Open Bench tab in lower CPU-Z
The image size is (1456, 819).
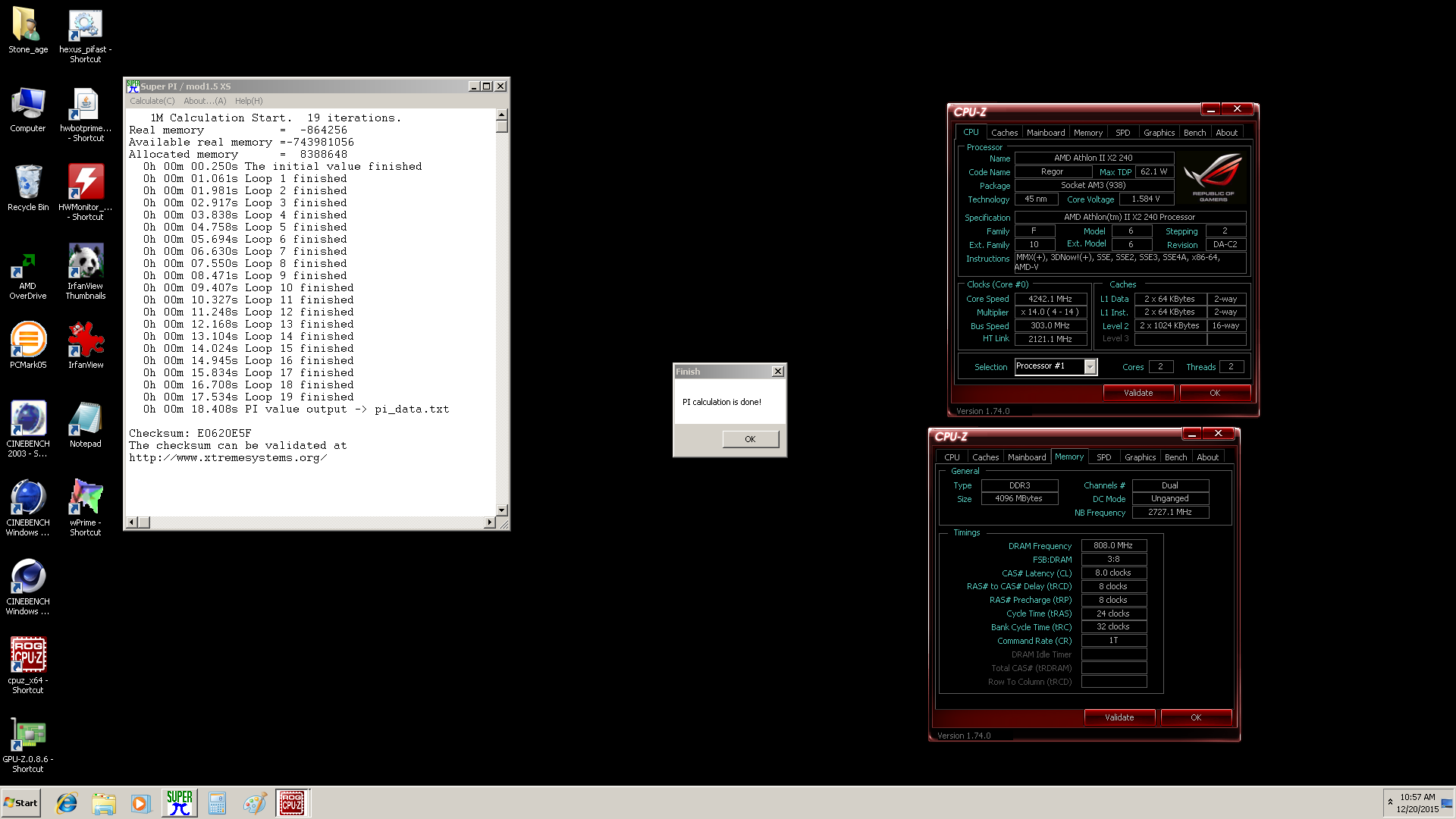[1175, 457]
